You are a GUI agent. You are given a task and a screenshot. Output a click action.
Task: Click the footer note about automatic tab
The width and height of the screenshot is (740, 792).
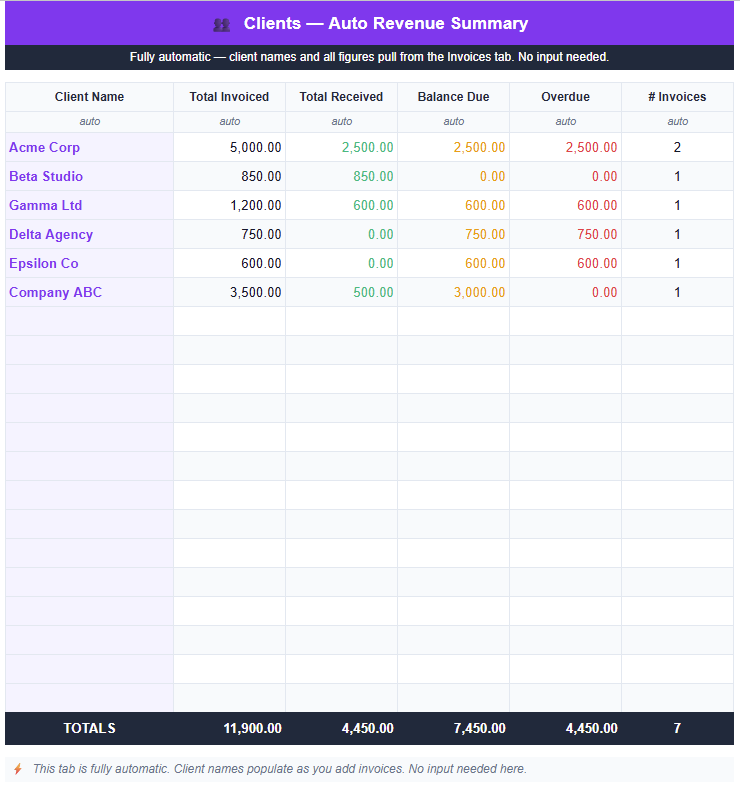[x=279, y=769]
